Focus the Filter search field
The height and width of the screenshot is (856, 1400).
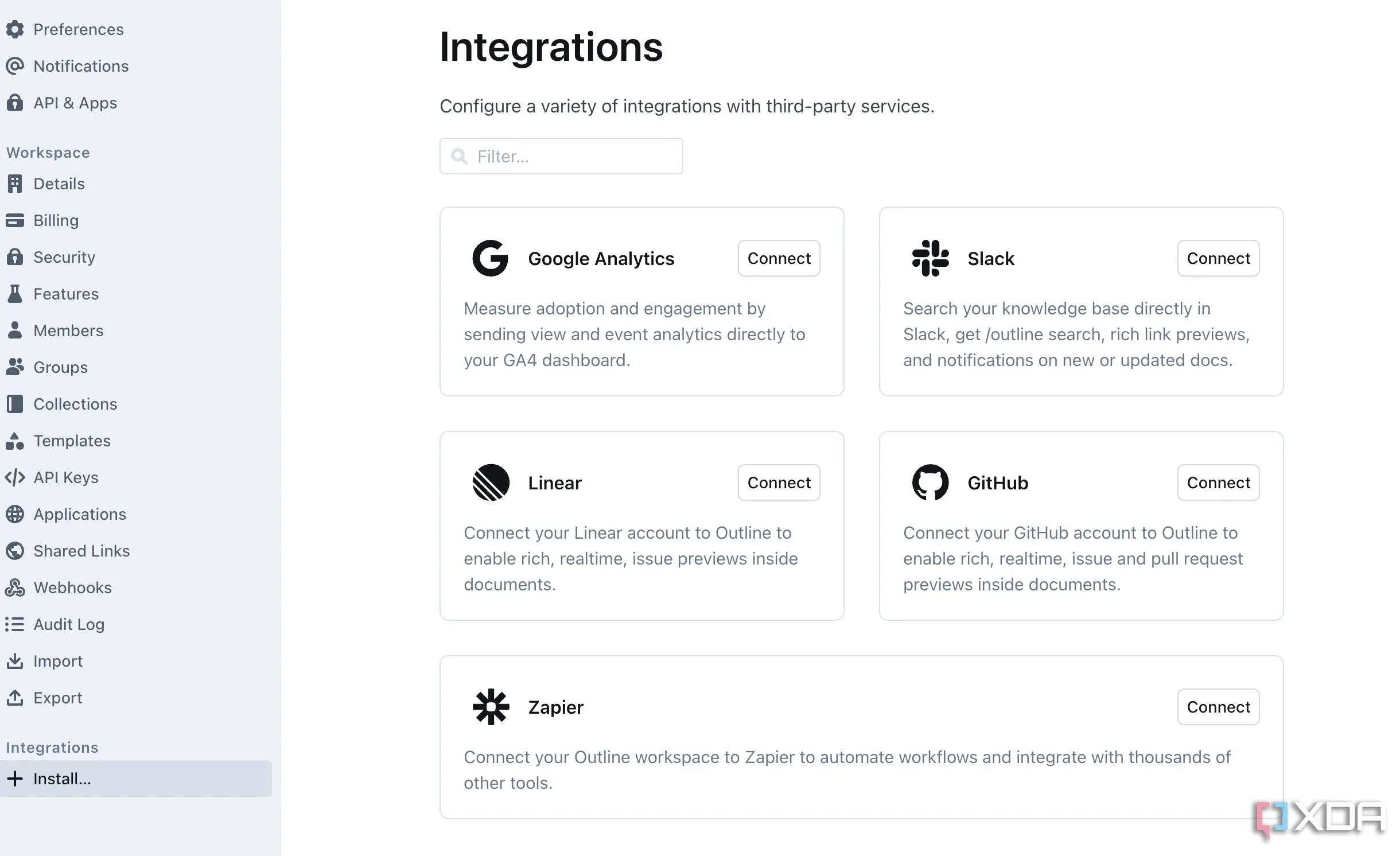pos(561,156)
